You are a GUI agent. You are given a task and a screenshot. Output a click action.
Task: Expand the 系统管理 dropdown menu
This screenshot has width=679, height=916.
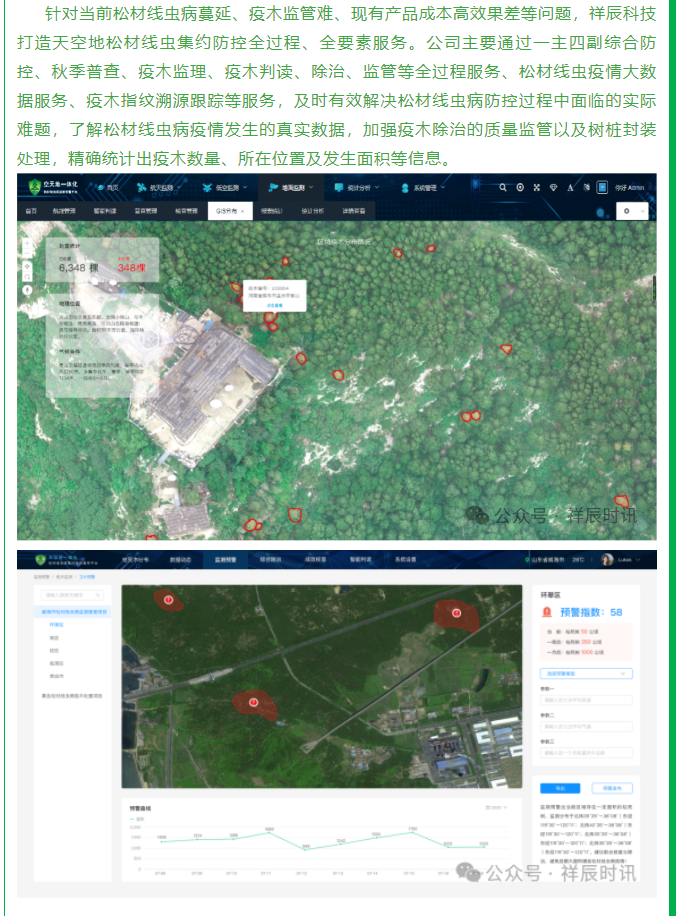tap(425, 187)
